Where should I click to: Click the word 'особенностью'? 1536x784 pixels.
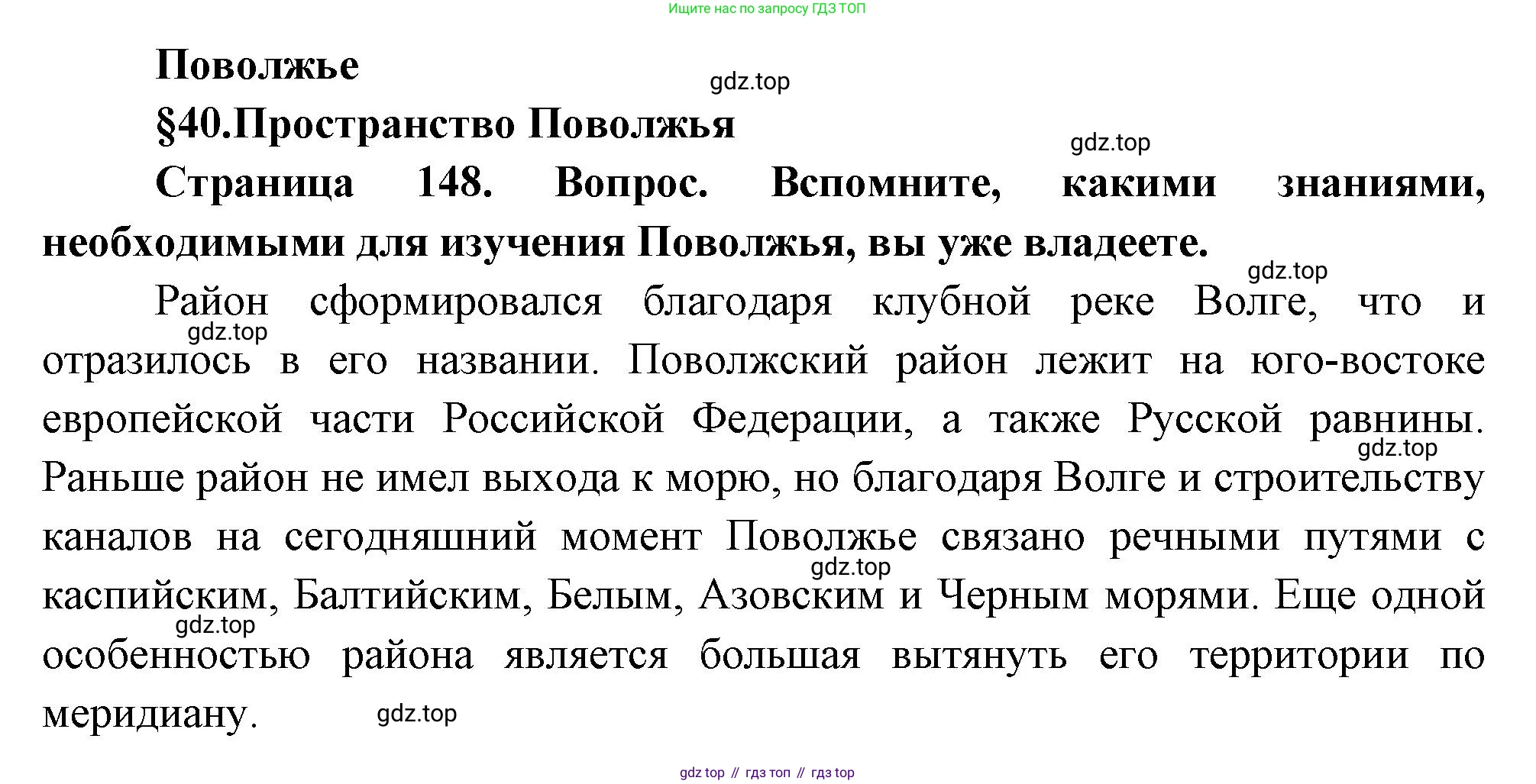[176, 656]
